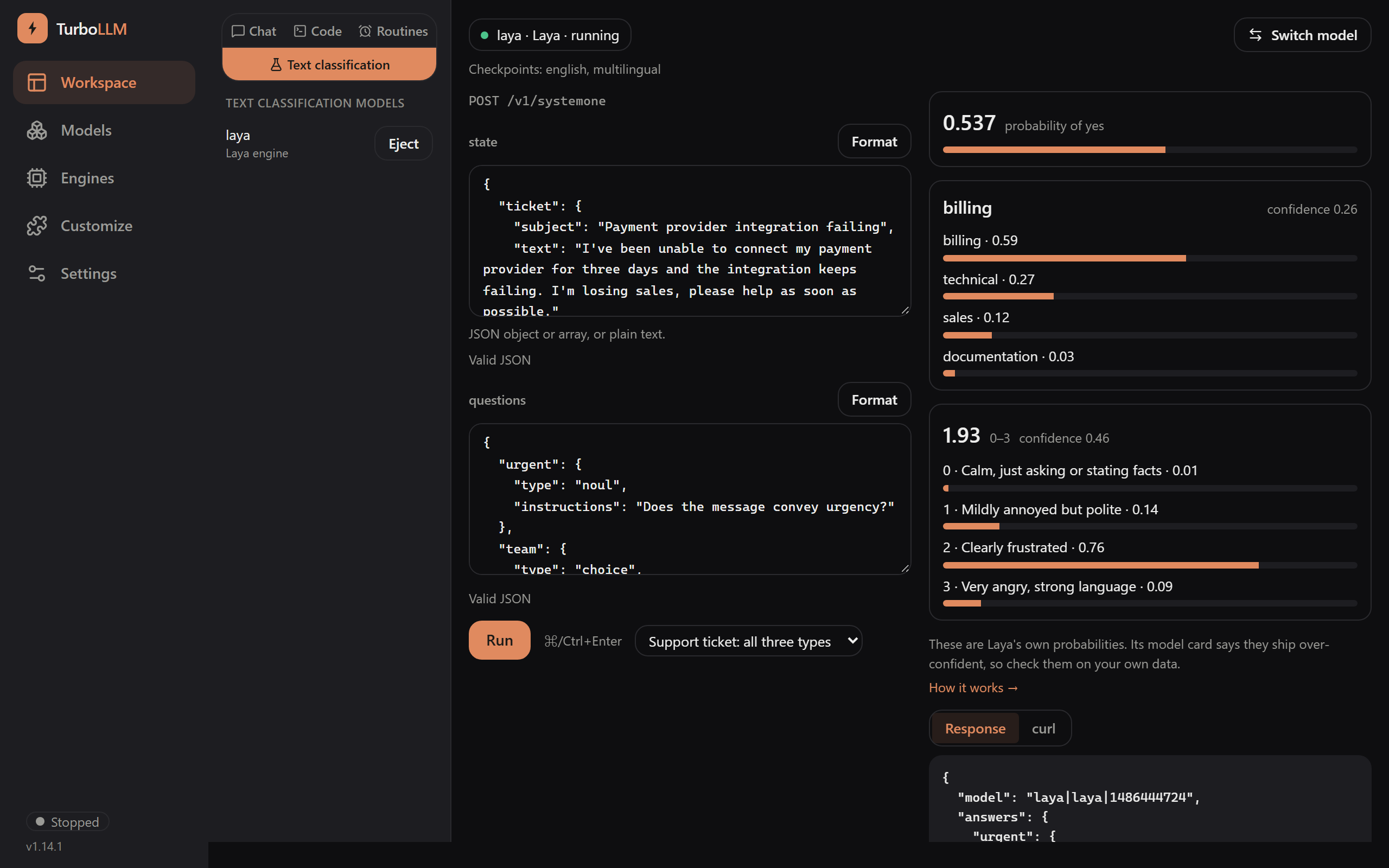Click inside the state JSON text area
1389x868 pixels.
[x=689, y=240]
